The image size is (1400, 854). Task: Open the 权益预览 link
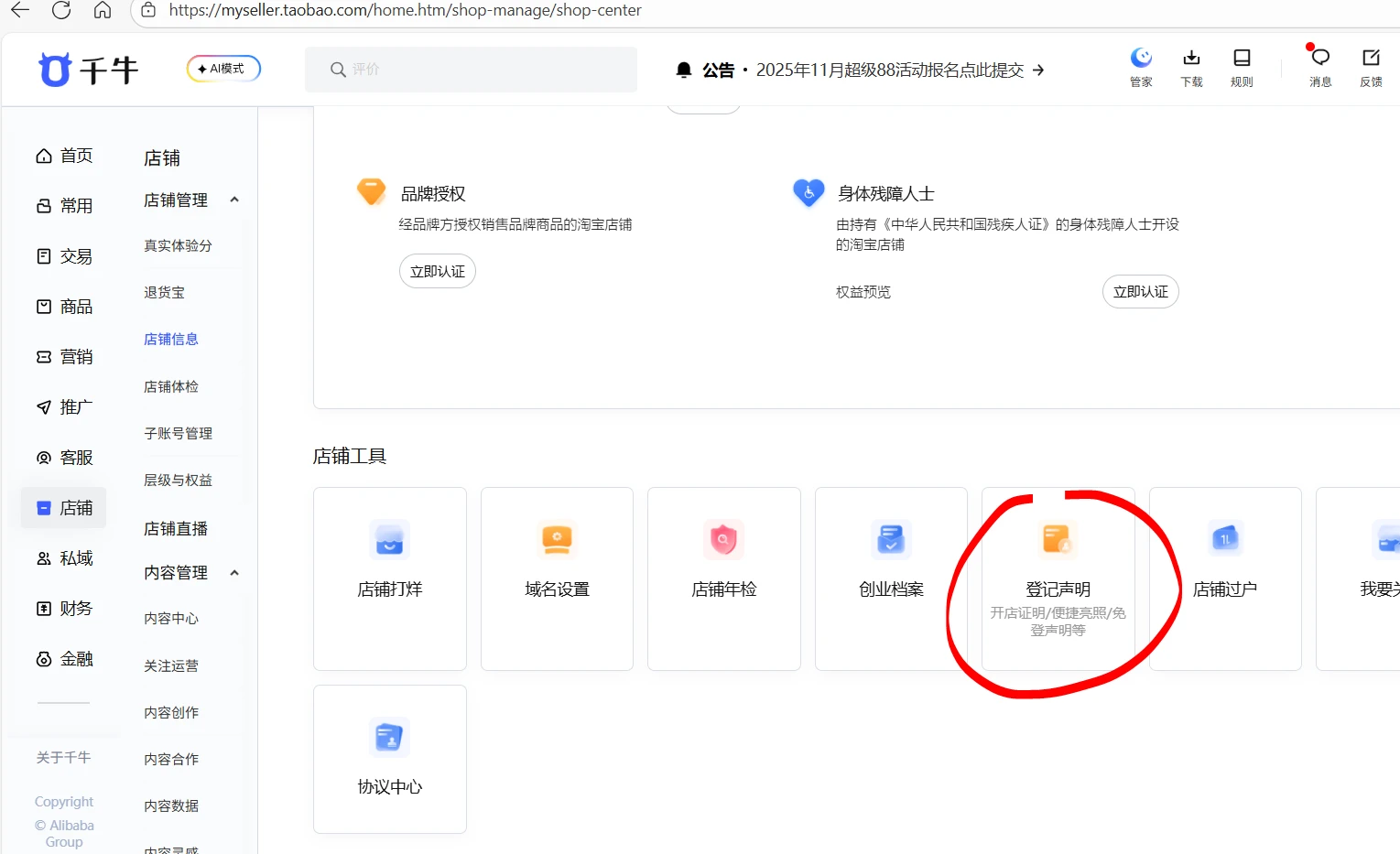(x=863, y=292)
